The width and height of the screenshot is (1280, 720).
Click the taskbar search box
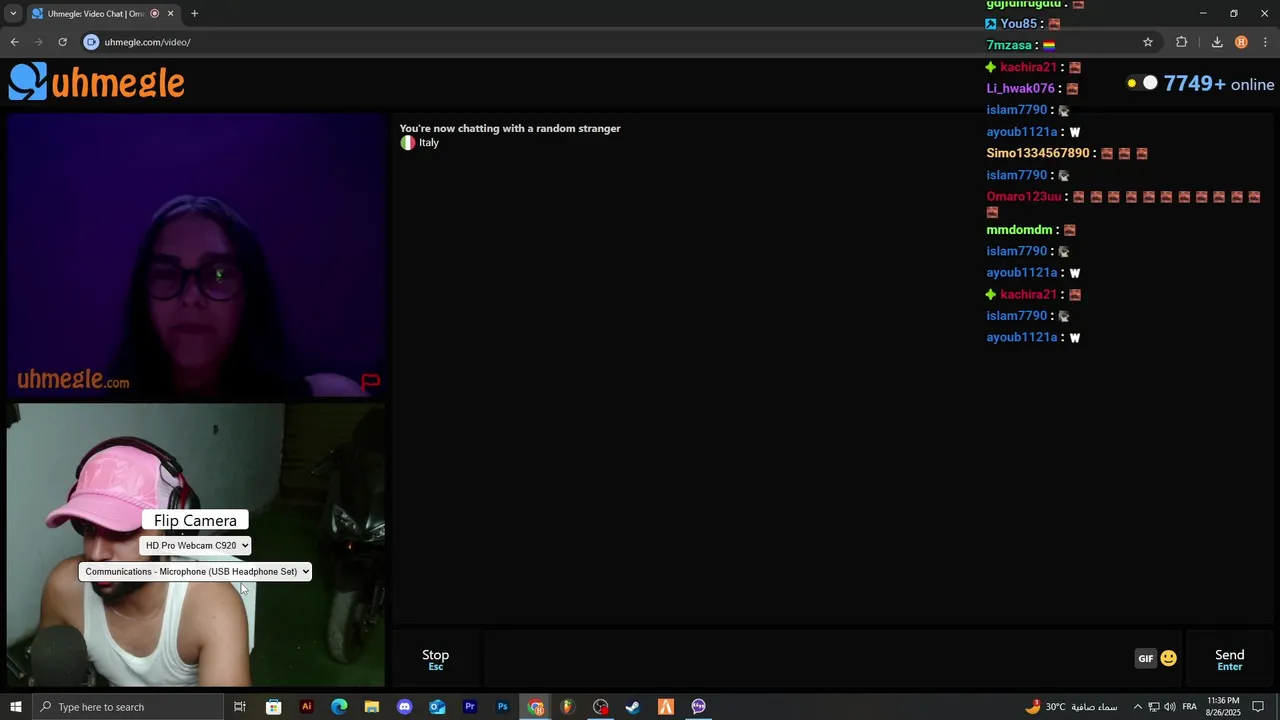pyautogui.click(x=127, y=707)
